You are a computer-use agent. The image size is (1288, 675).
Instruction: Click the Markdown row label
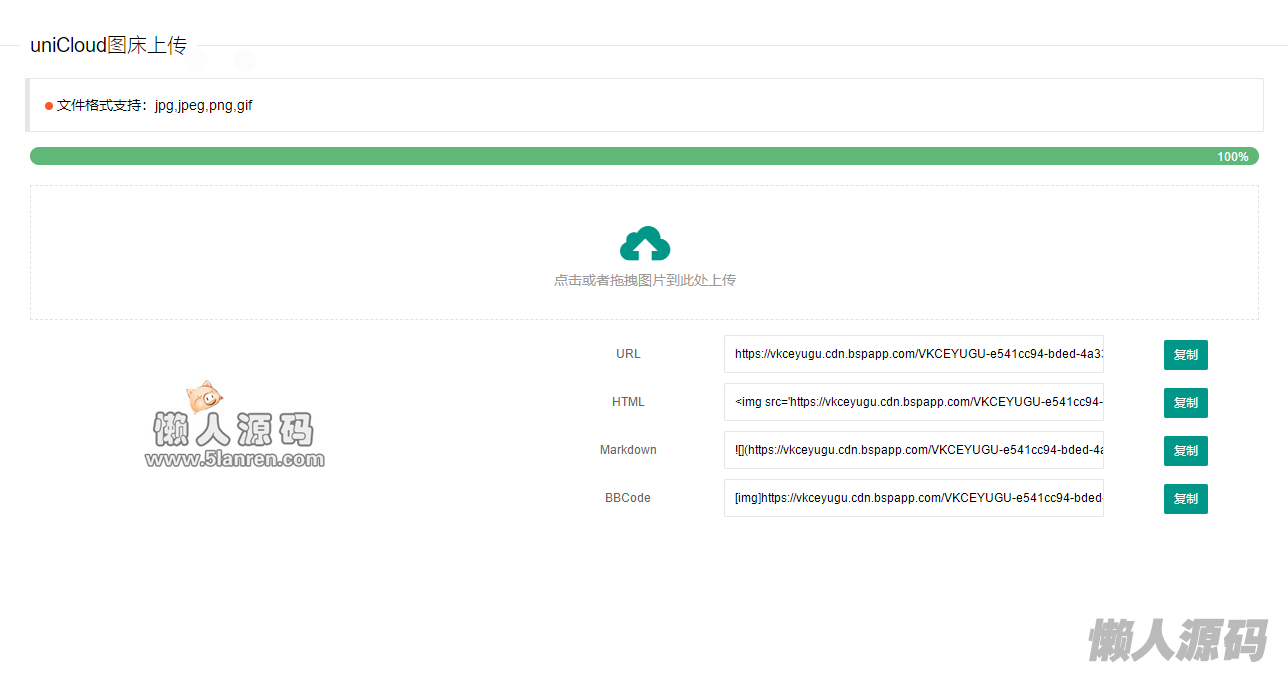[628, 450]
